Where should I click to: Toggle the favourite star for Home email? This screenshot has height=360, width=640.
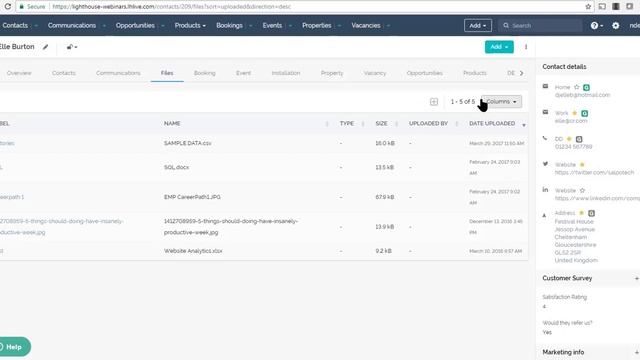tap(577, 87)
